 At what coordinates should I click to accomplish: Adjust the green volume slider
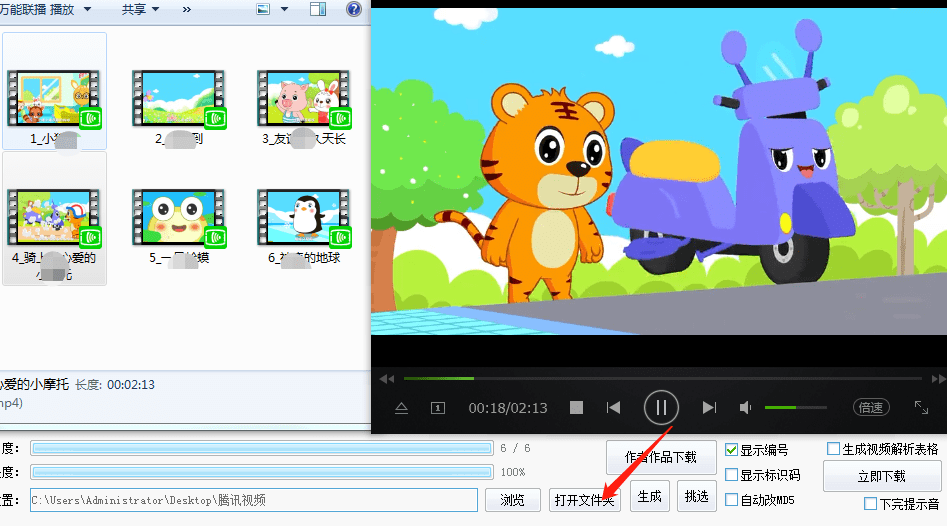[x=795, y=408]
